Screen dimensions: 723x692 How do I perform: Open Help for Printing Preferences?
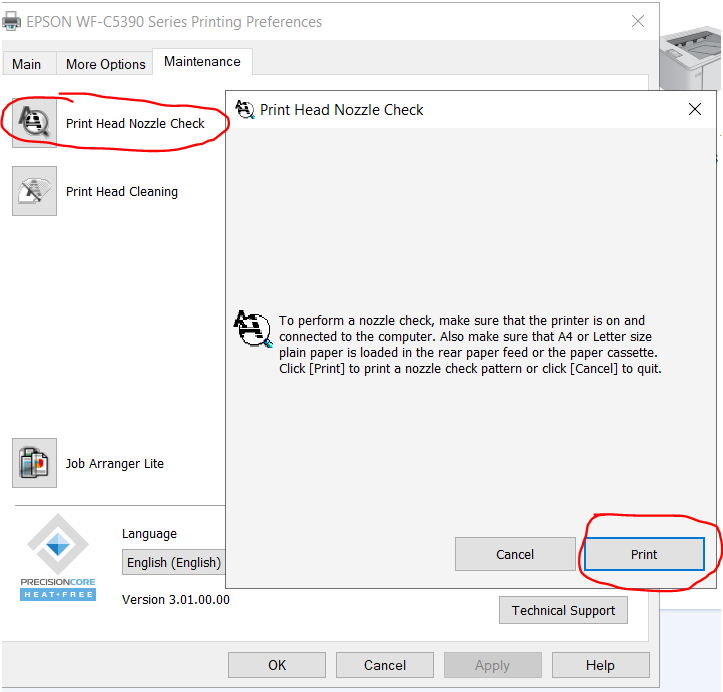600,665
